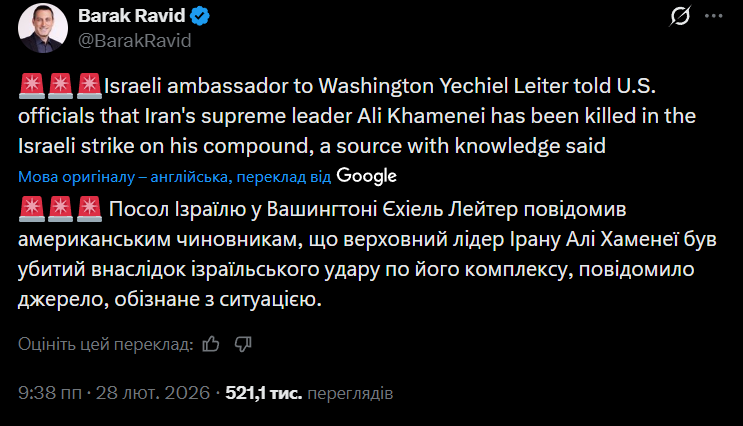Click the third siren emoji in English text
The image size is (743, 426).
(x=90, y=87)
